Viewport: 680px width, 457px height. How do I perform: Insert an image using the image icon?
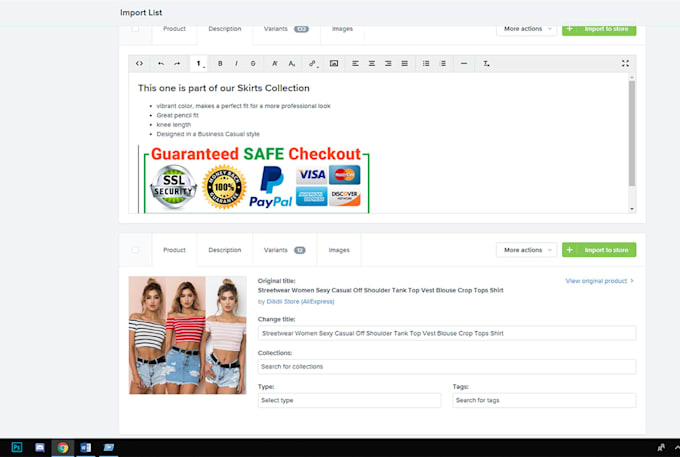point(334,63)
